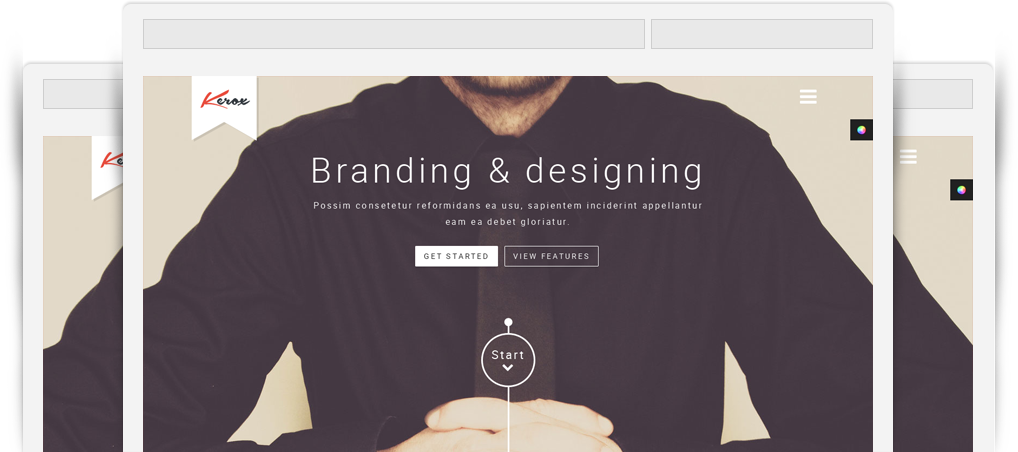This screenshot has height=452, width=1018.
Task: Click the down chevron under Start
Action: tap(508, 368)
